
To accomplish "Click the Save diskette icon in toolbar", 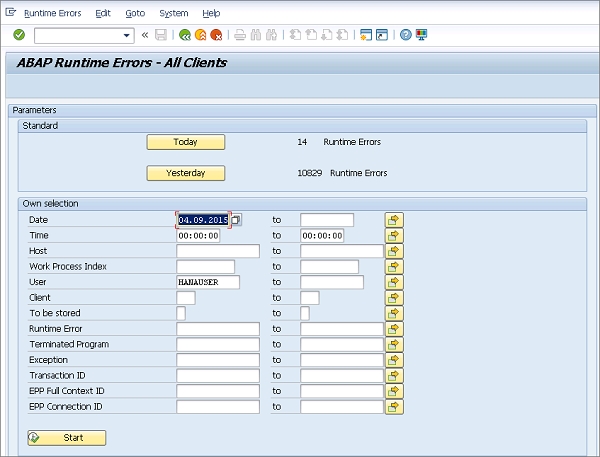I will point(162,35).
